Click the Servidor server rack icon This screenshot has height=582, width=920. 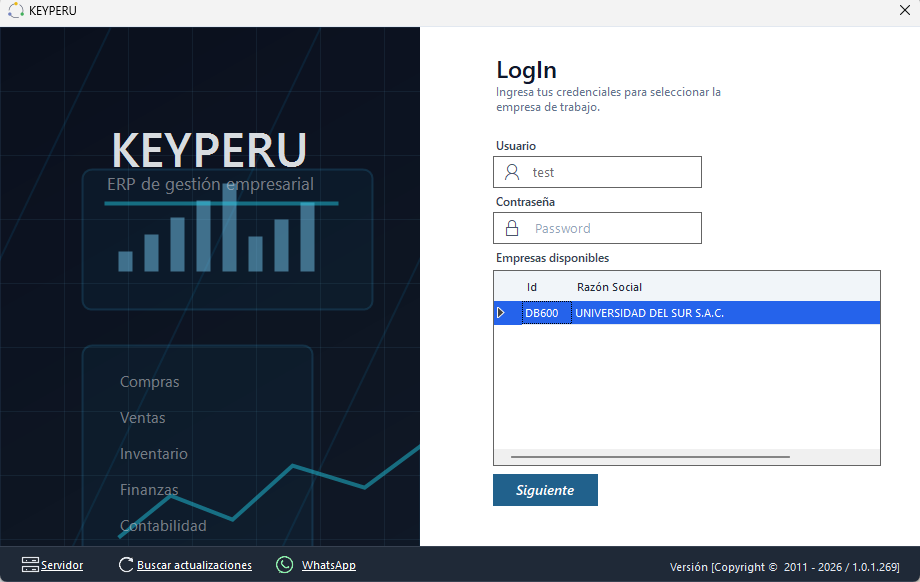[30, 565]
